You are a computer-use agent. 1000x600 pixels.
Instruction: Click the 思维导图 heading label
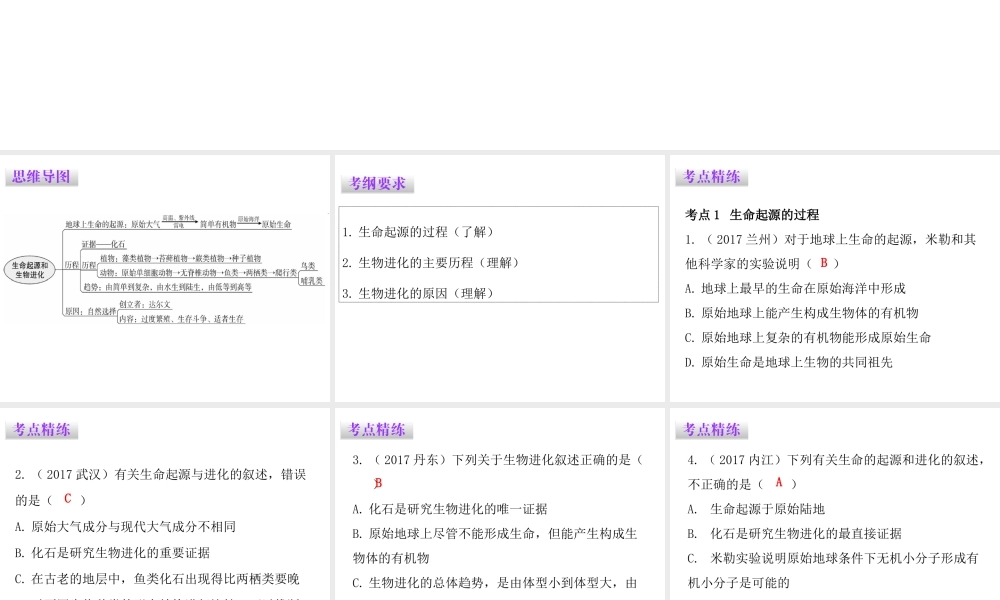(x=41, y=177)
